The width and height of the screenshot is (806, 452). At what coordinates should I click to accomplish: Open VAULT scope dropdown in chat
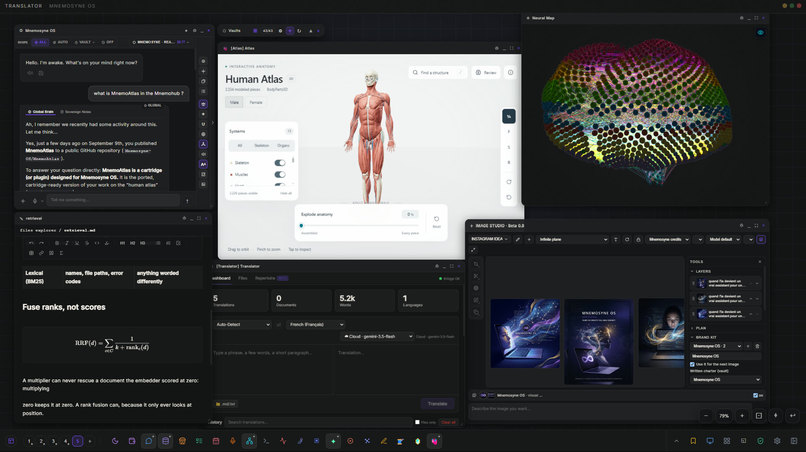[84, 42]
